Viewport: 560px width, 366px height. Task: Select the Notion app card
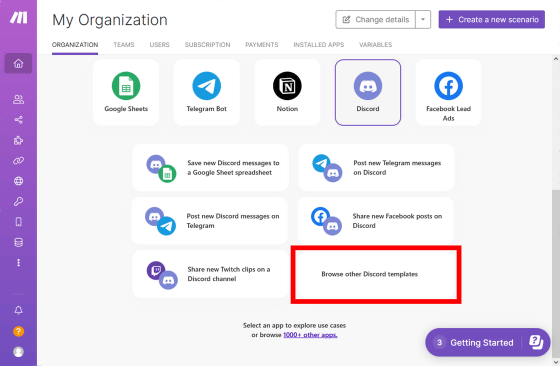pyautogui.click(x=287, y=92)
